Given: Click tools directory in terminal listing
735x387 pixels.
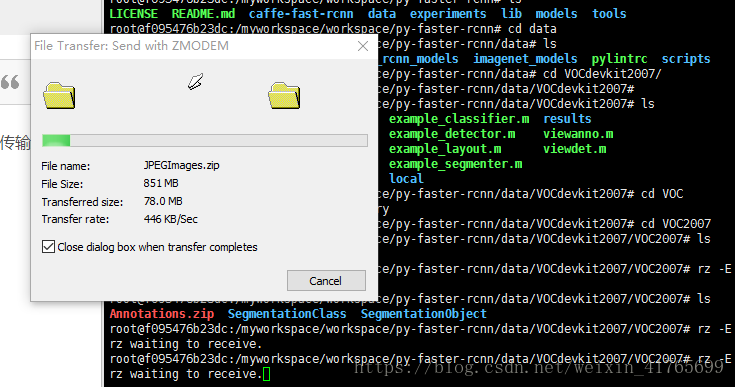Looking at the screenshot, I should point(609,14).
